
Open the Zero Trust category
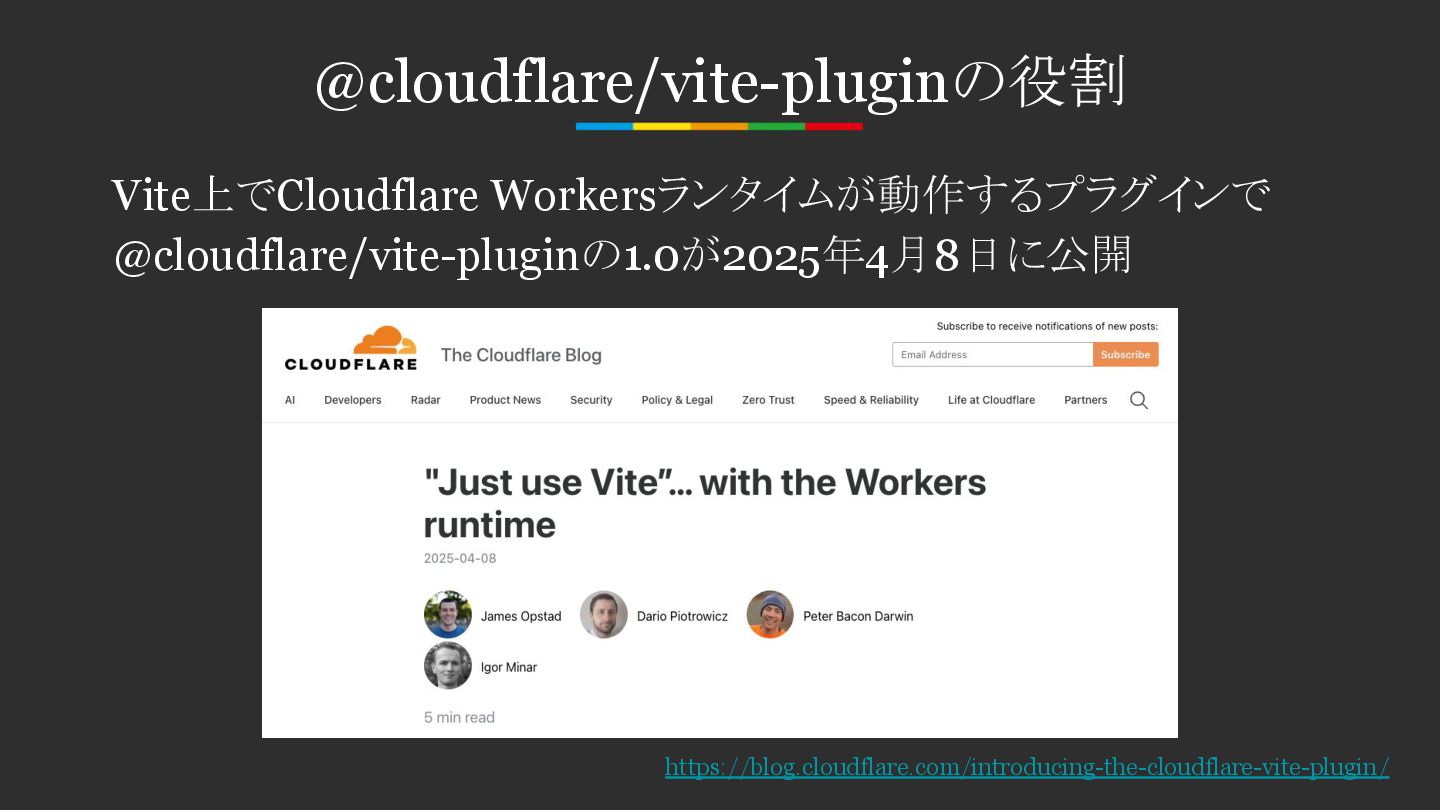click(768, 400)
